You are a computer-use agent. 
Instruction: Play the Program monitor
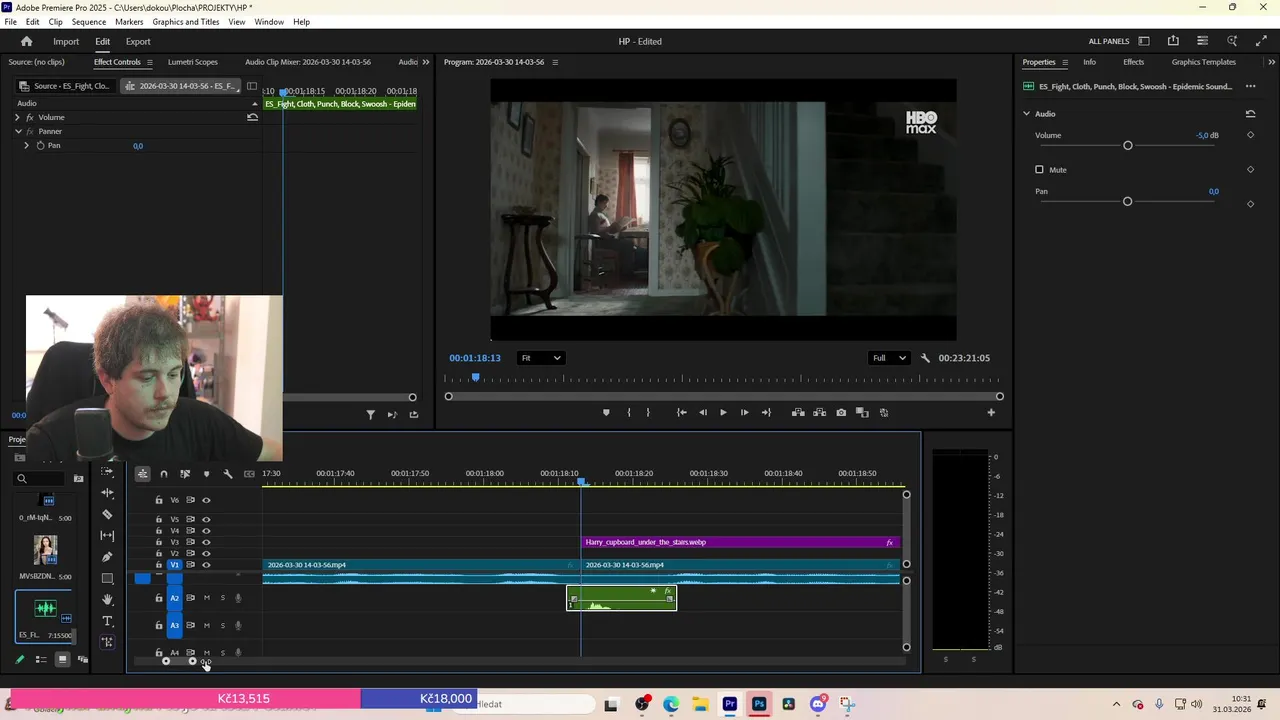coord(723,412)
